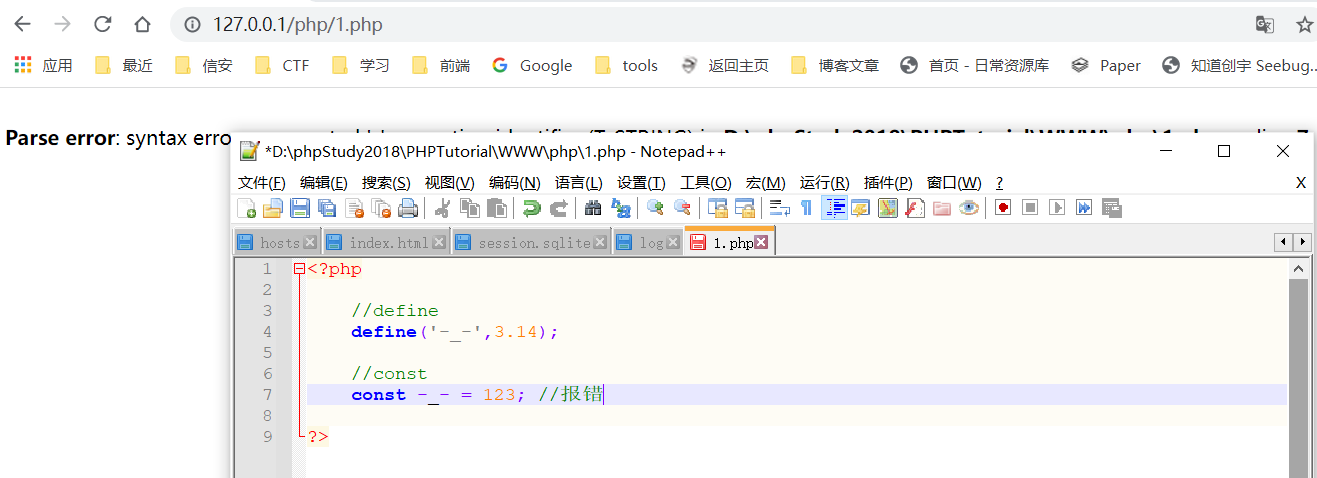Open 工具(O) menu
The height and width of the screenshot is (478, 1317).
tap(706, 183)
